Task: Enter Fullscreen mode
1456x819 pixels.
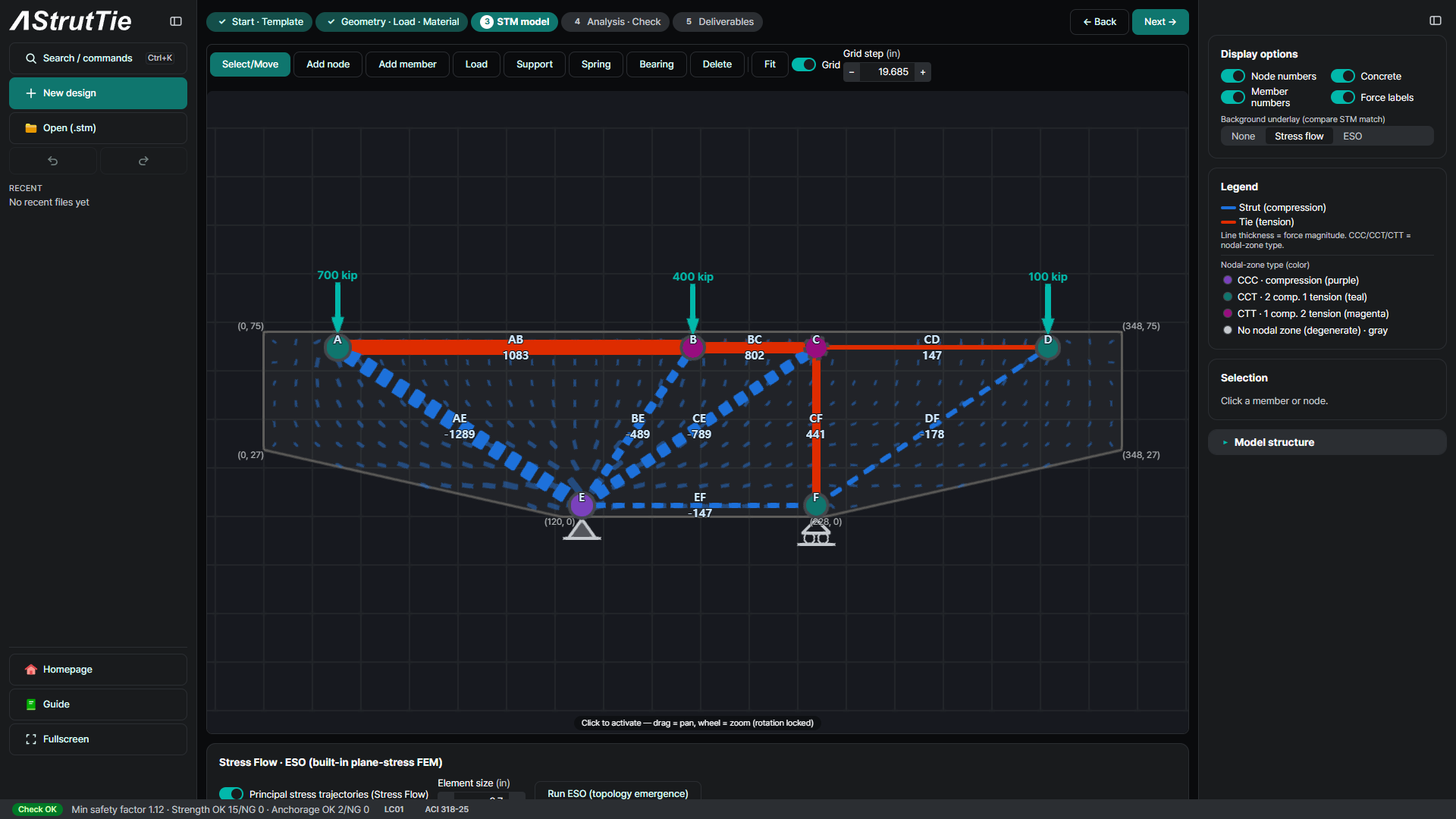Action: 98,739
